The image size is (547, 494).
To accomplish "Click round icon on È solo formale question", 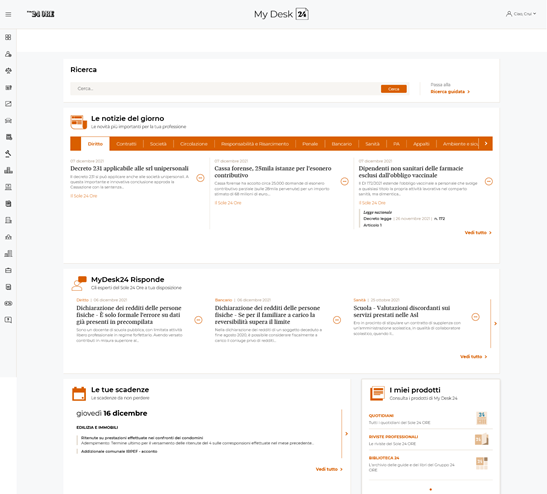I will coord(198,320).
